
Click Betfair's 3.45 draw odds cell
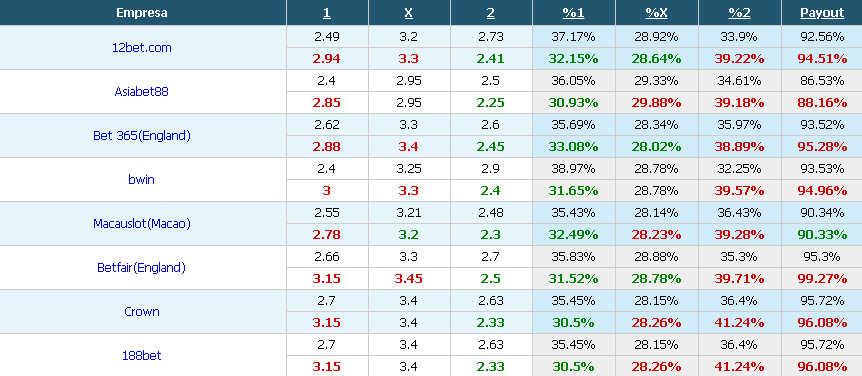pos(408,279)
